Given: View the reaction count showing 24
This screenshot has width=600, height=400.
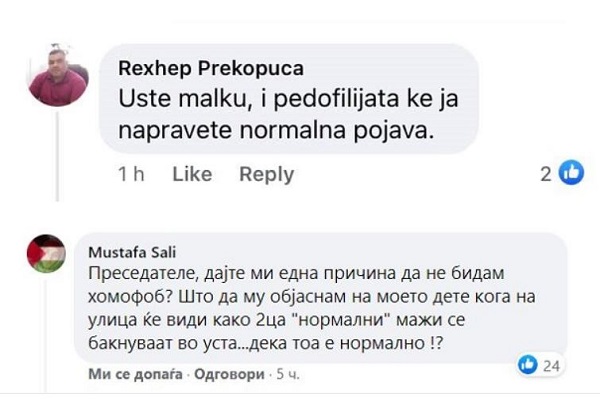Looking at the screenshot, I should pos(551,366).
